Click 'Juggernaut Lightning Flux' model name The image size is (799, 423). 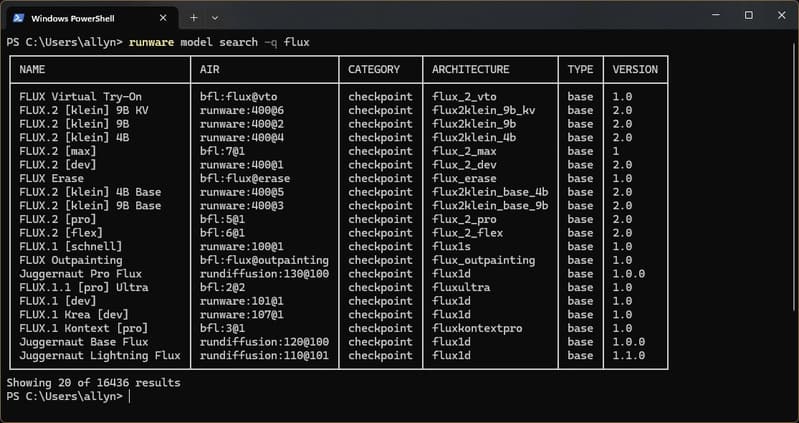coord(100,356)
